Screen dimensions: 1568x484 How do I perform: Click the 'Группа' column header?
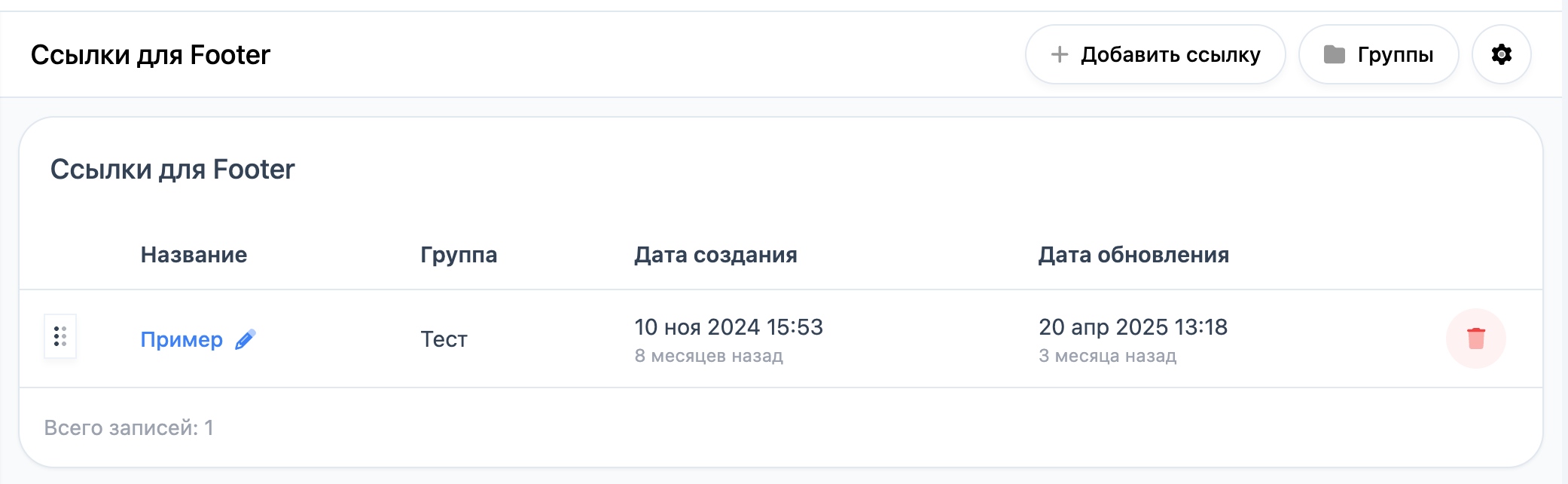(459, 255)
